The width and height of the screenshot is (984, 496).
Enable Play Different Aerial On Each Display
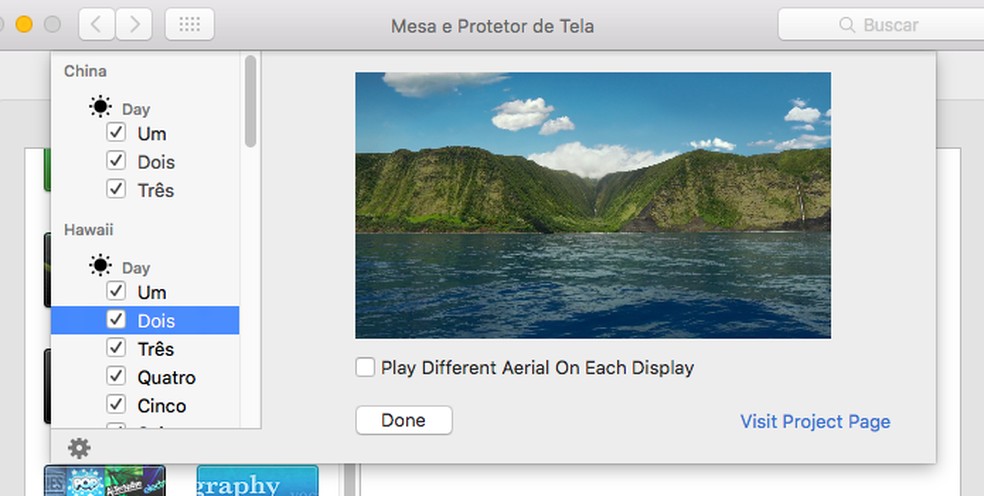pos(365,367)
